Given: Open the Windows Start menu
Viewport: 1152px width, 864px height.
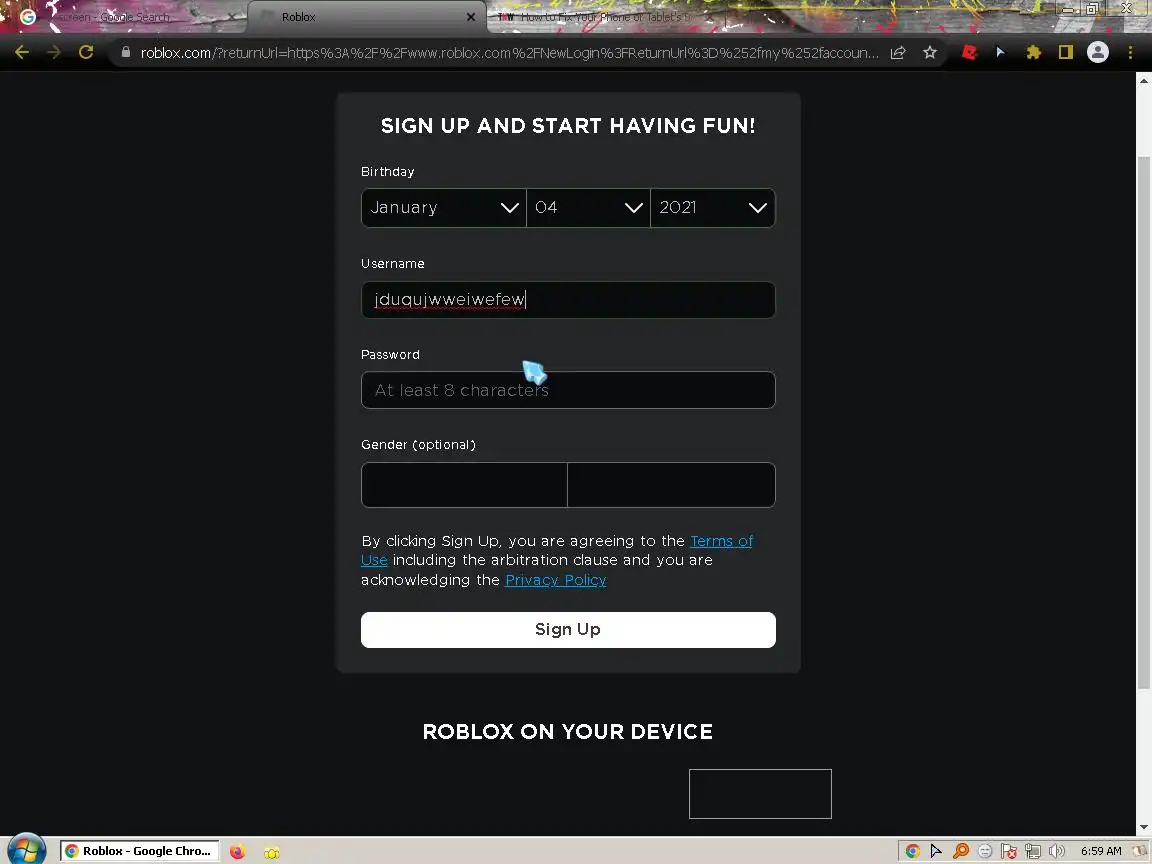Looking at the screenshot, I should click(x=26, y=850).
